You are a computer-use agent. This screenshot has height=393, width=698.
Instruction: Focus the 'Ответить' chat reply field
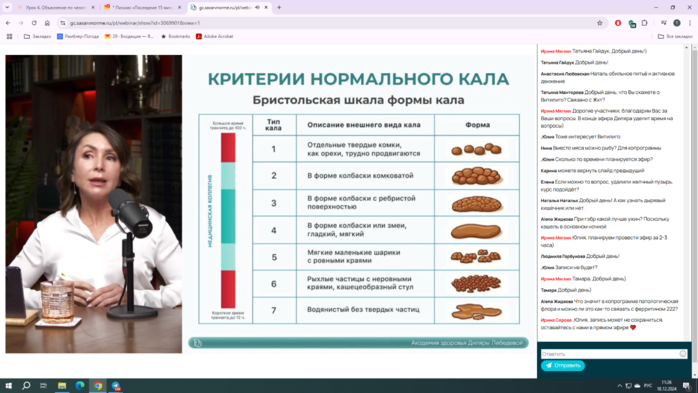[x=610, y=354]
